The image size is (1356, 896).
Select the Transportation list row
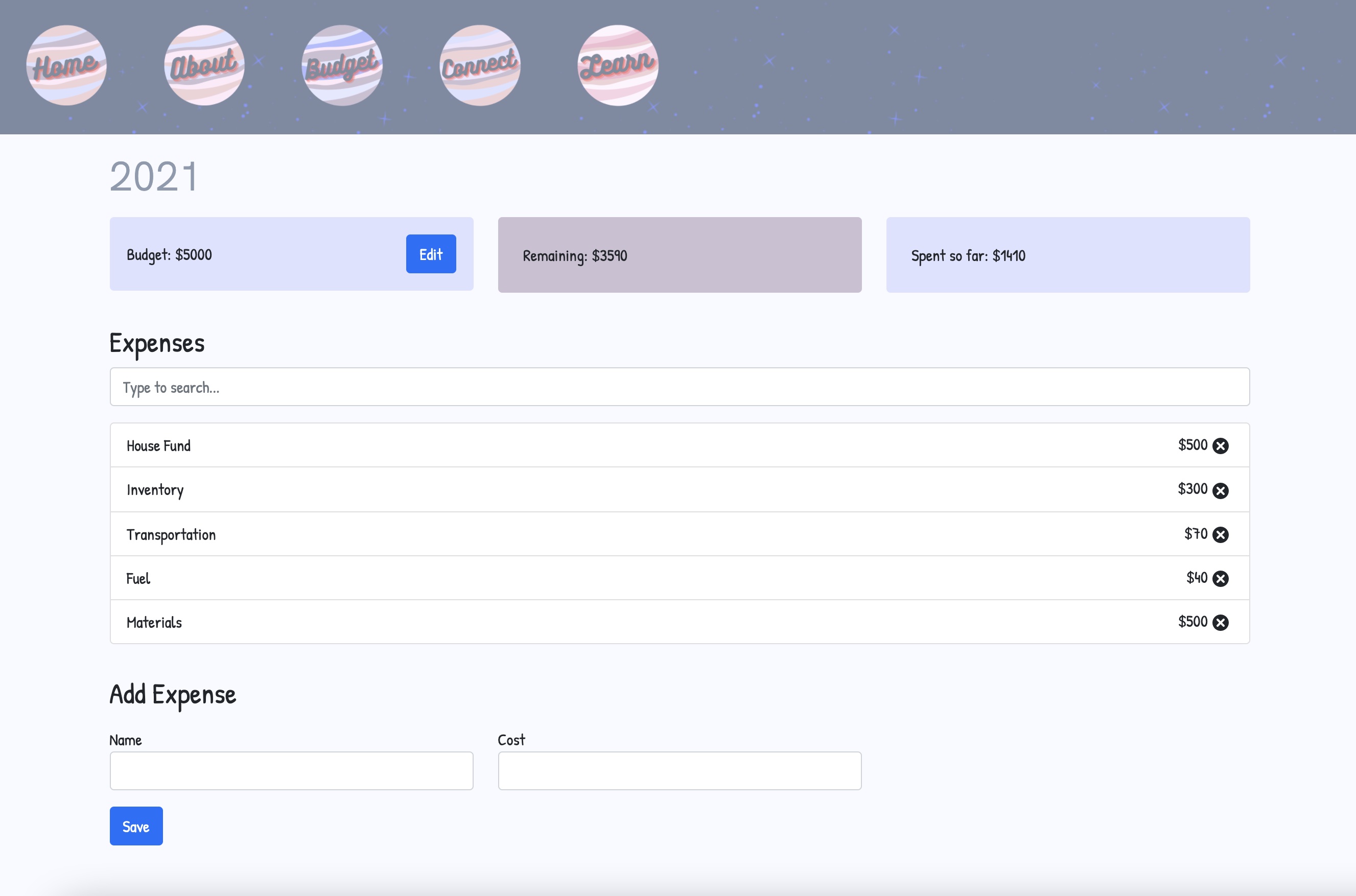coord(628,534)
